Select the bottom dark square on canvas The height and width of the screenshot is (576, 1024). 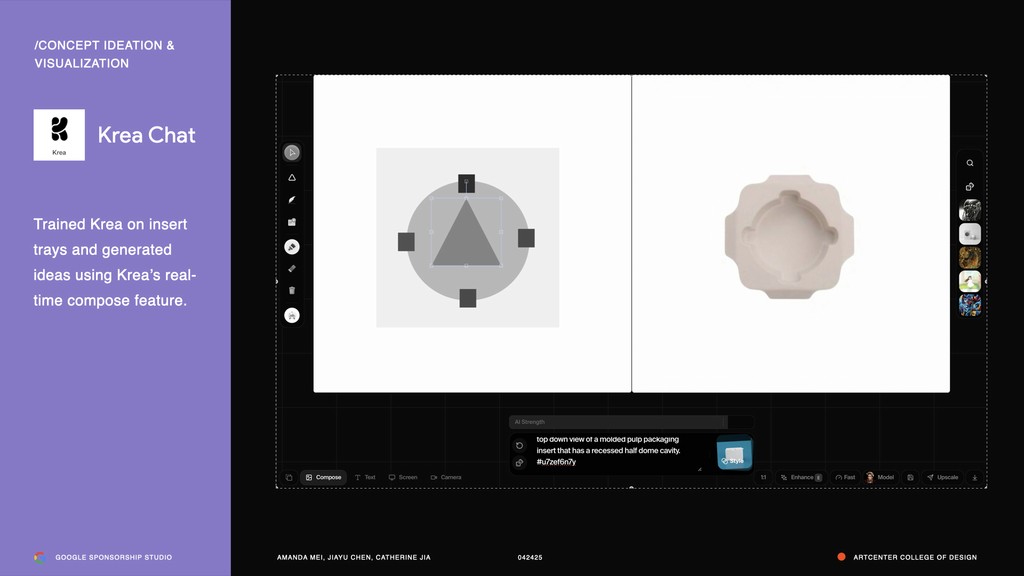468,298
